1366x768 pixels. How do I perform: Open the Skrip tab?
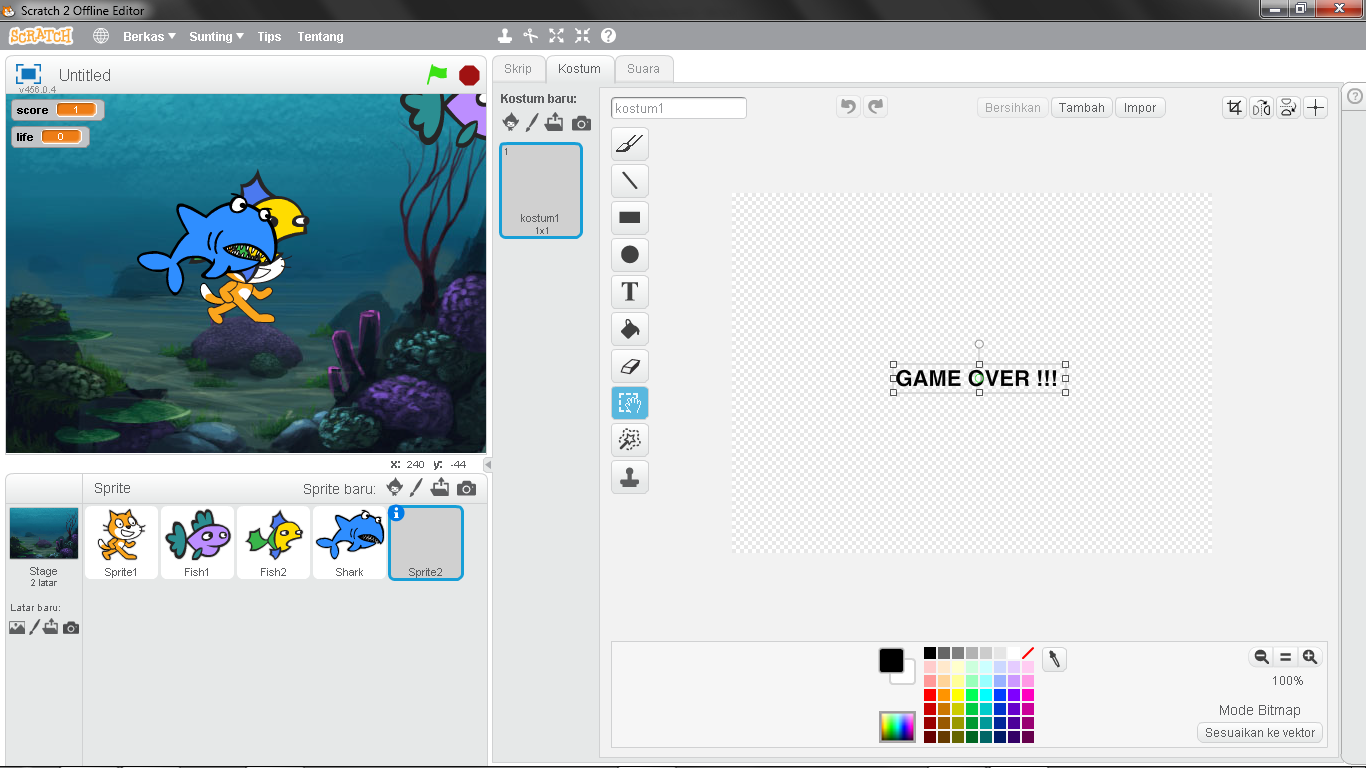(518, 68)
